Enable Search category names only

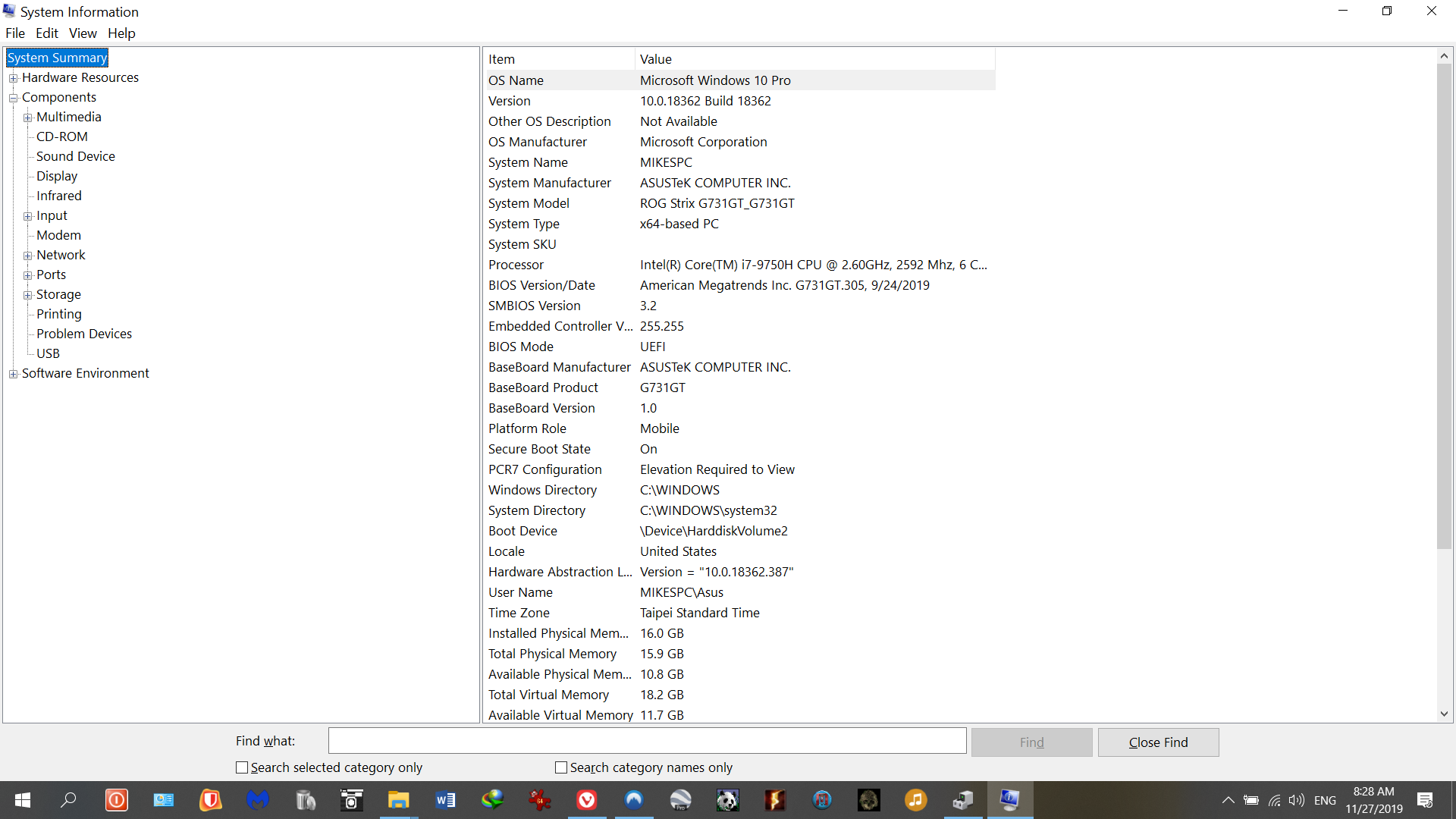click(561, 767)
